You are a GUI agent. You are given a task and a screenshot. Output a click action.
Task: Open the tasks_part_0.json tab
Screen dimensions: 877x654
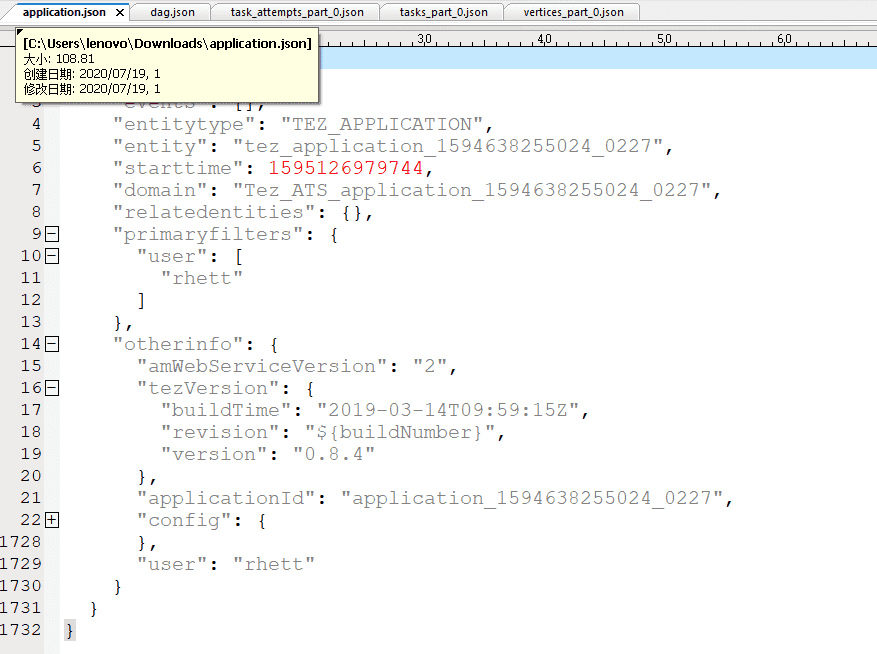click(x=443, y=12)
